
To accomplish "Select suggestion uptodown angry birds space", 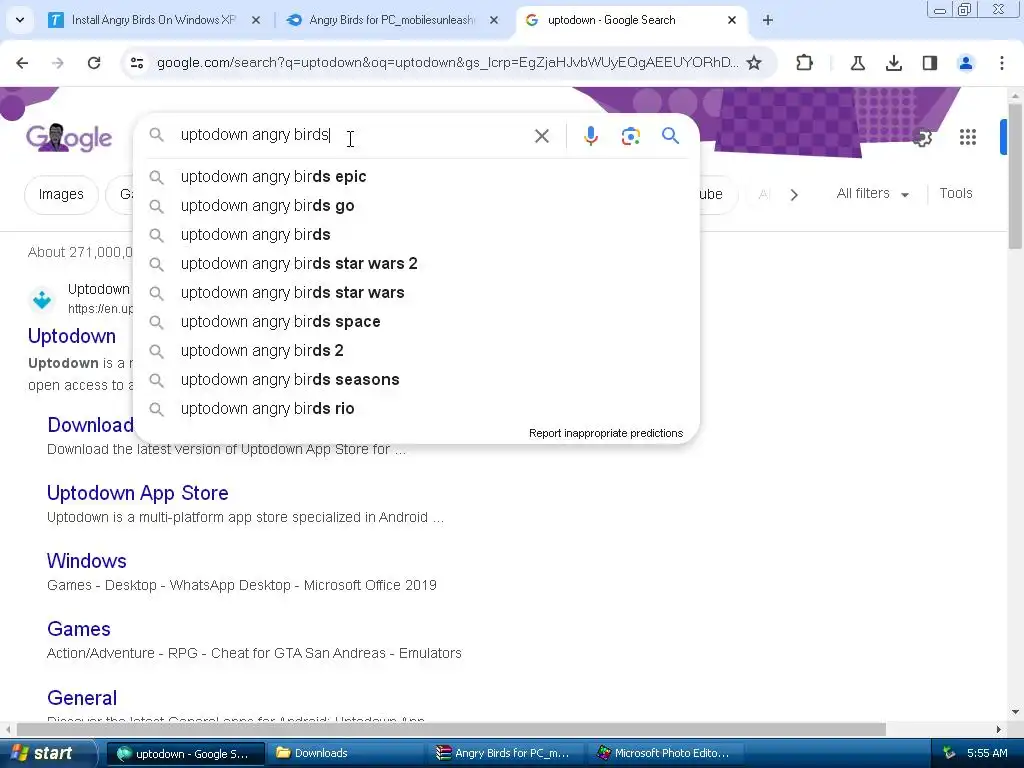I will 417,322.
